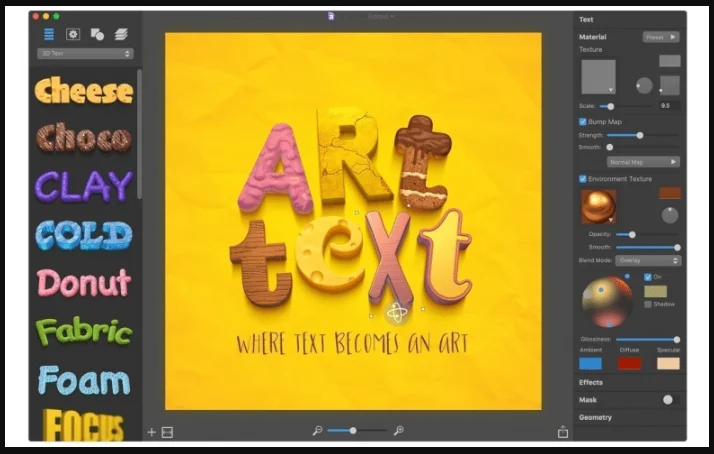Screen dimensions: 714x454
Task: Click the document icon in title bar
Action: pos(331,16)
